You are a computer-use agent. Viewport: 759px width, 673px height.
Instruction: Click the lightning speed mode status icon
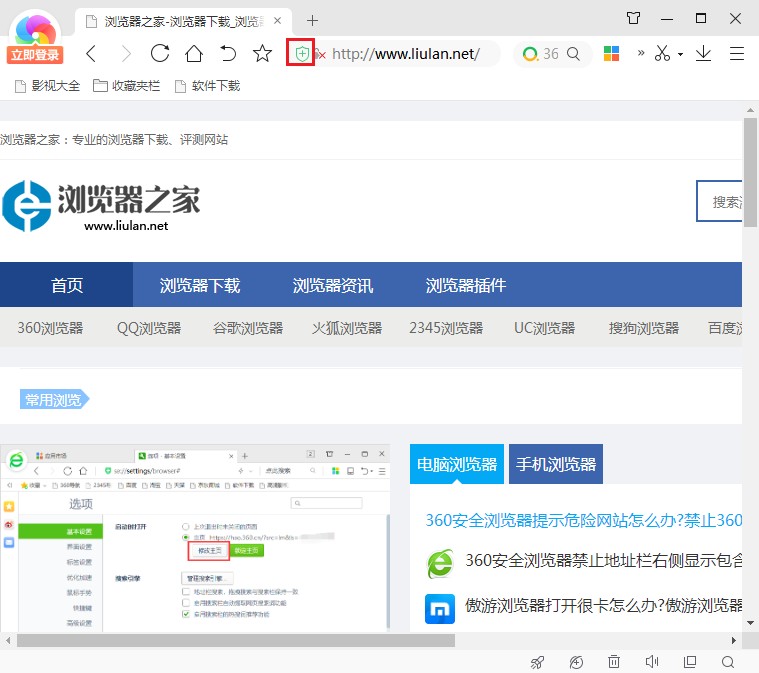[x=576, y=662]
